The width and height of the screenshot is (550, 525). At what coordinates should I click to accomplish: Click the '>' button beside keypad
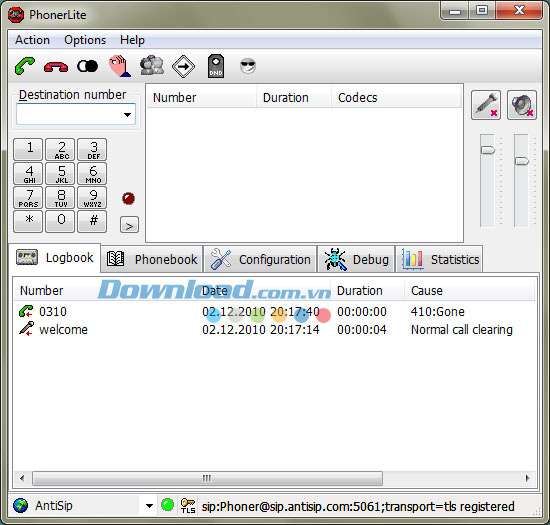click(129, 225)
